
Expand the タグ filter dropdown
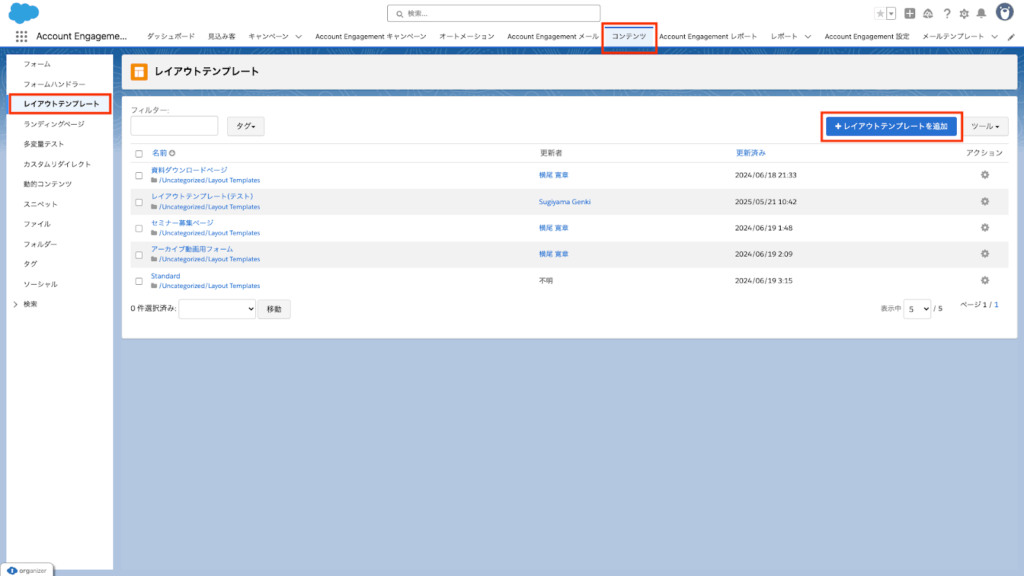[x=246, y=126]
